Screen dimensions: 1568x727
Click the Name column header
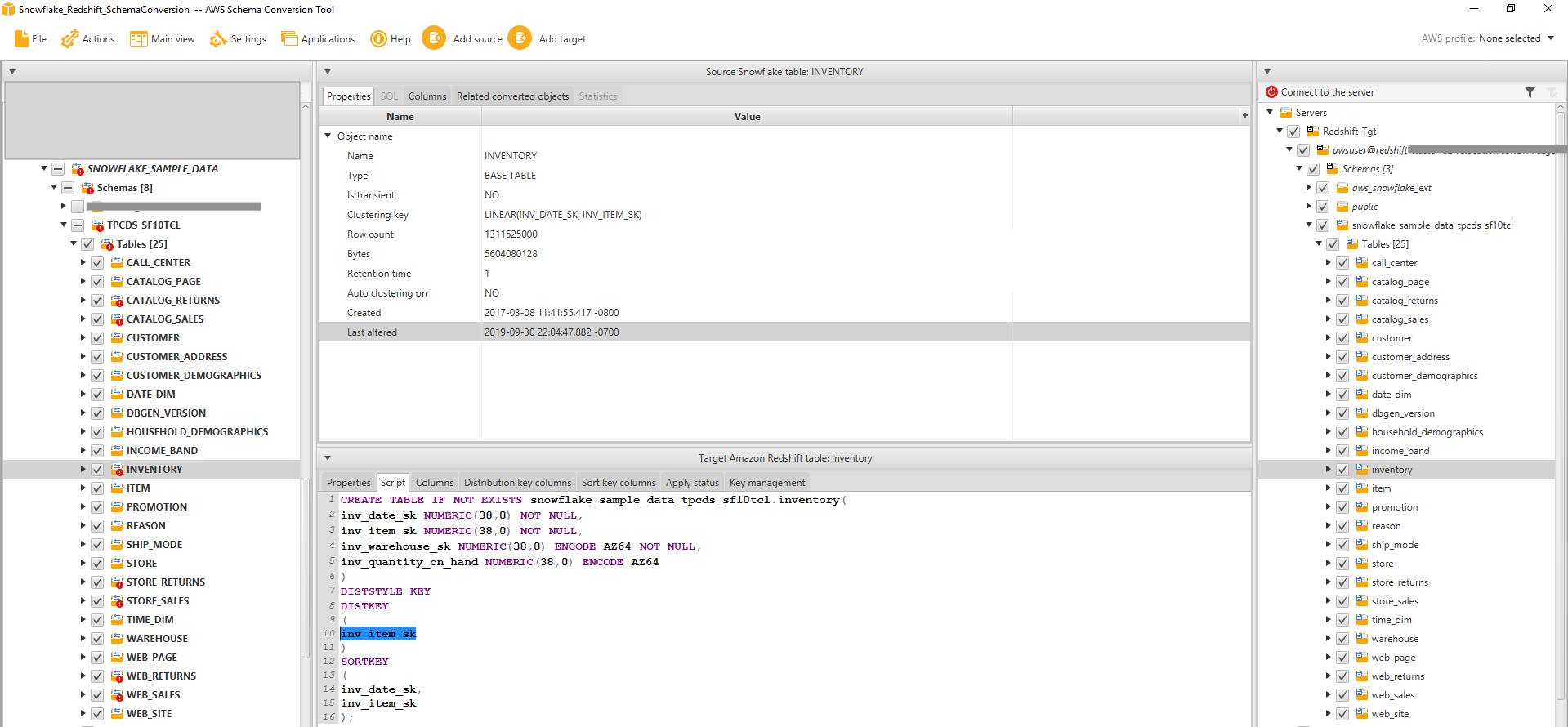pyautogui.click(x=400, y=117)
